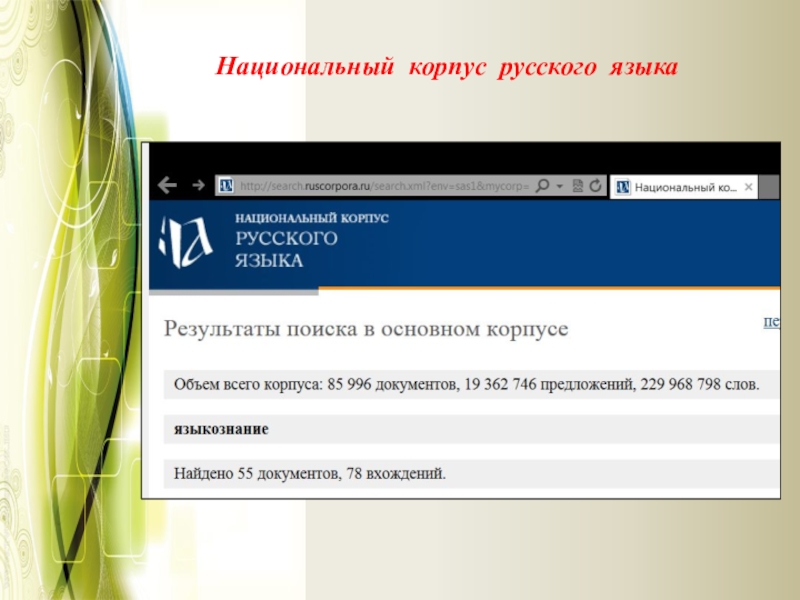
Task: Open the address bar dropdown arrow
Action: (560, 186)
